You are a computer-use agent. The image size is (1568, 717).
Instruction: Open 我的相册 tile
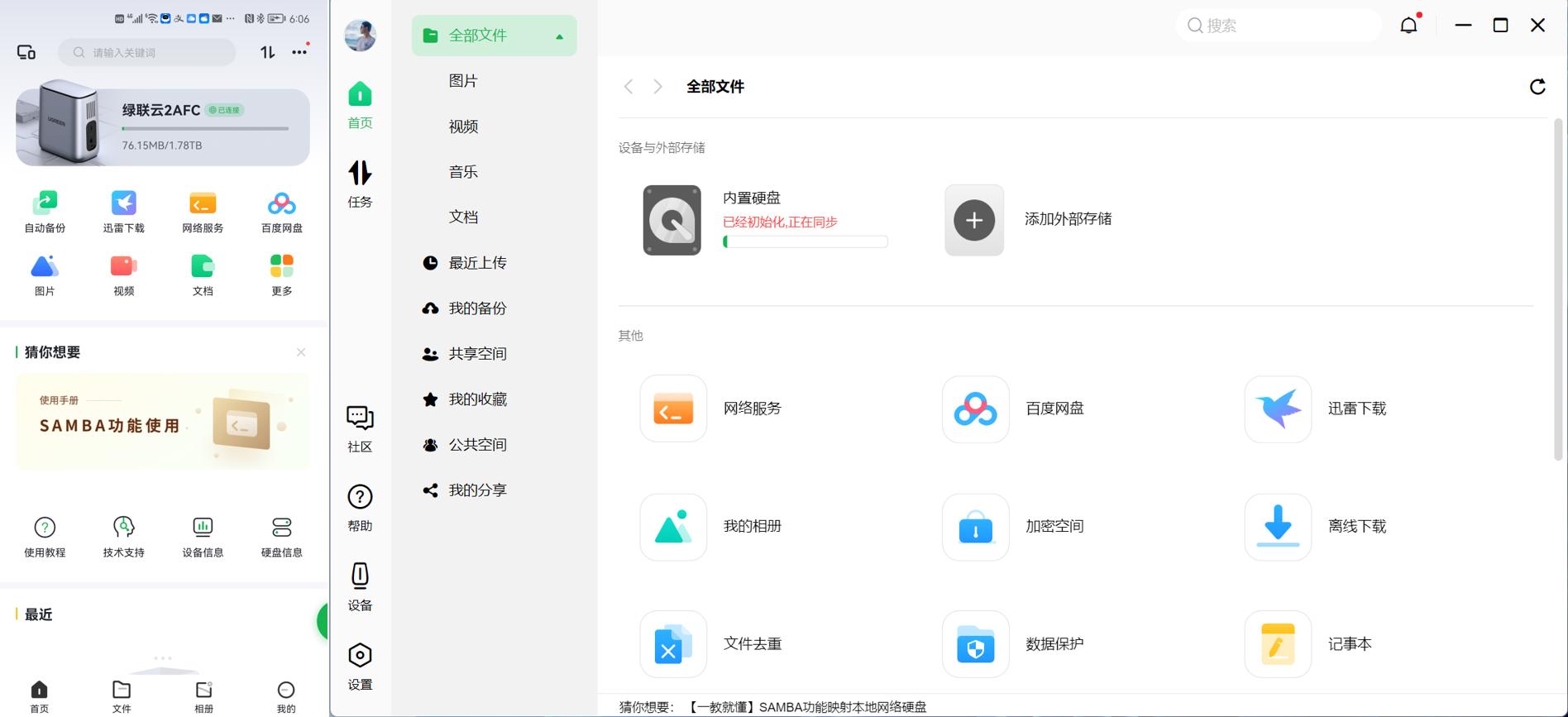[x=673, y=527]
